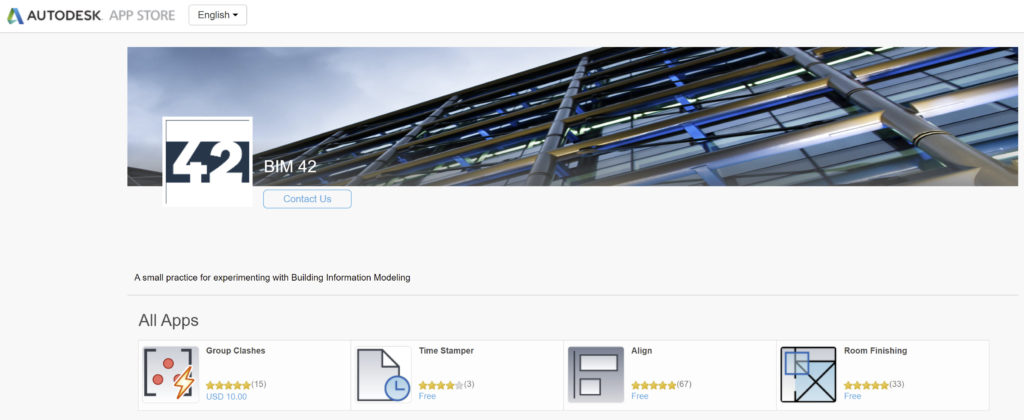Viewport: 1024px width, 420px height.
Task: Click the USD 10.00 price label
Action: click(x=227, y=396)
